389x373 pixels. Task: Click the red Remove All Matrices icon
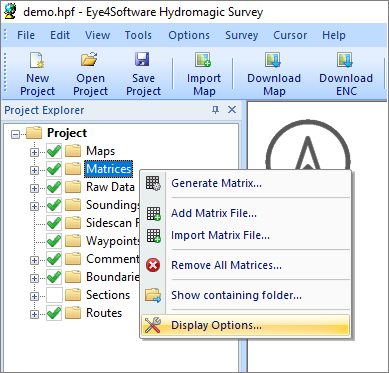[x=153, y=265]
